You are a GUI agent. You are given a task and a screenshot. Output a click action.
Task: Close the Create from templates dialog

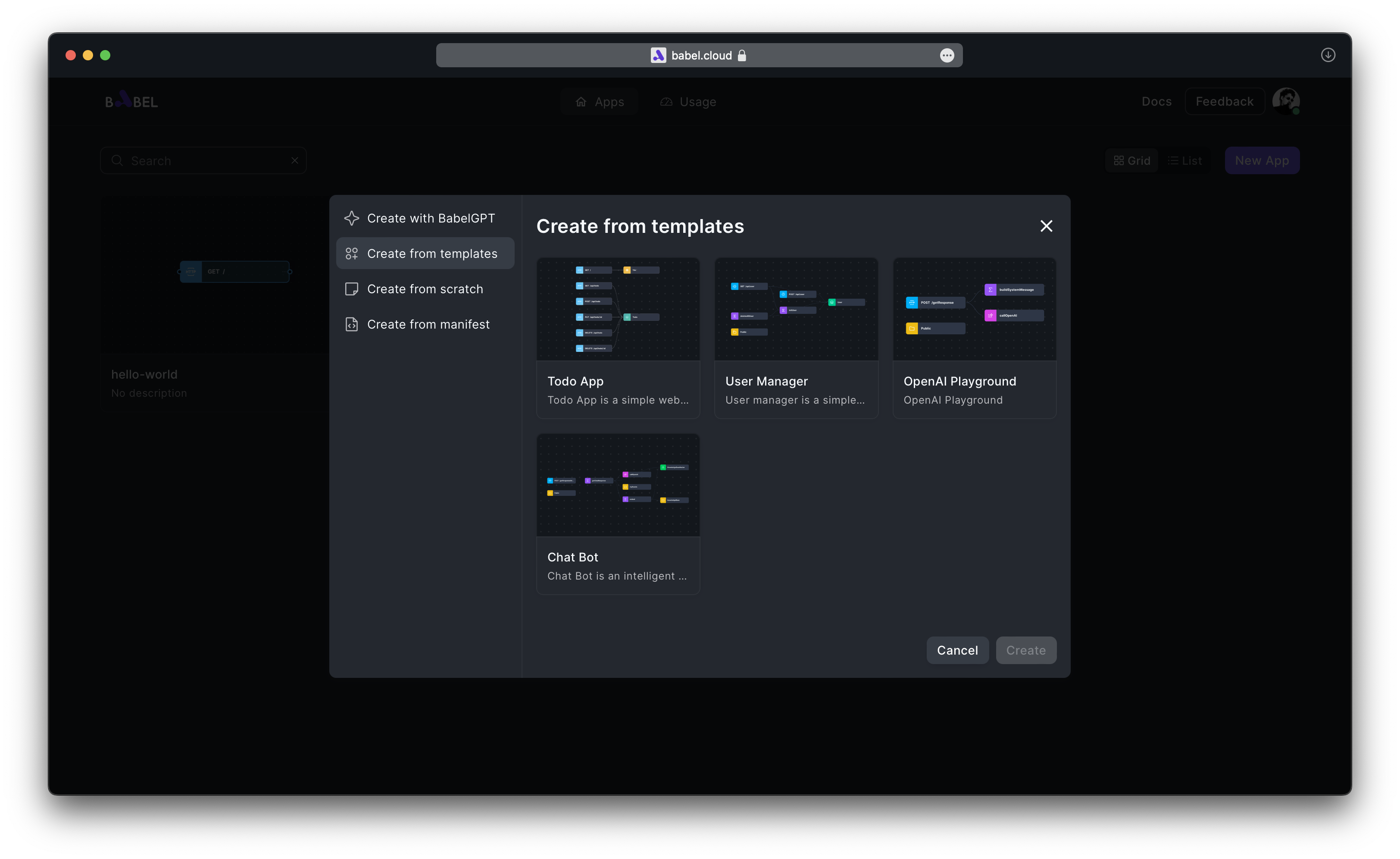[x=1046, y=226]
